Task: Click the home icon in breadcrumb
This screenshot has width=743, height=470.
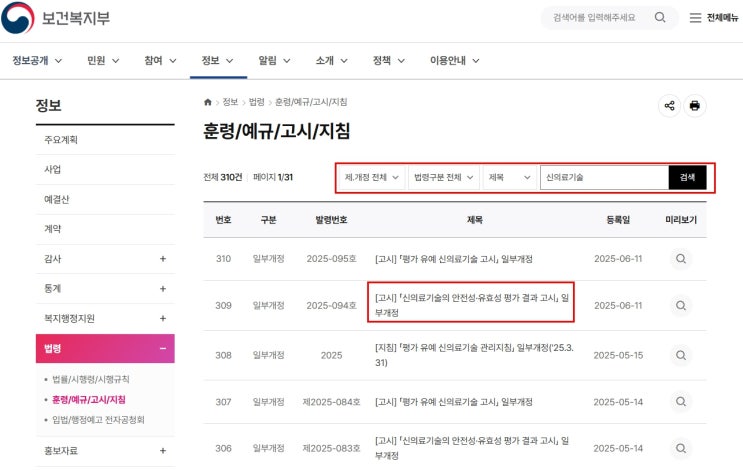Action: [208, 102]
